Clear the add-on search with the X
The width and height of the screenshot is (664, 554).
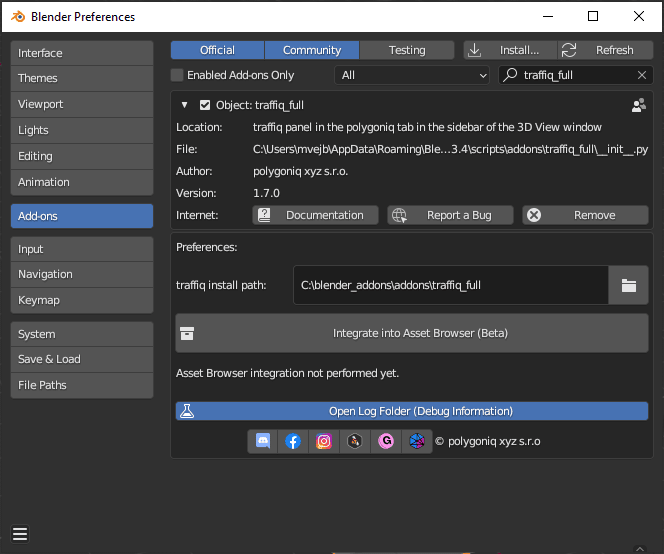(642, 75)
